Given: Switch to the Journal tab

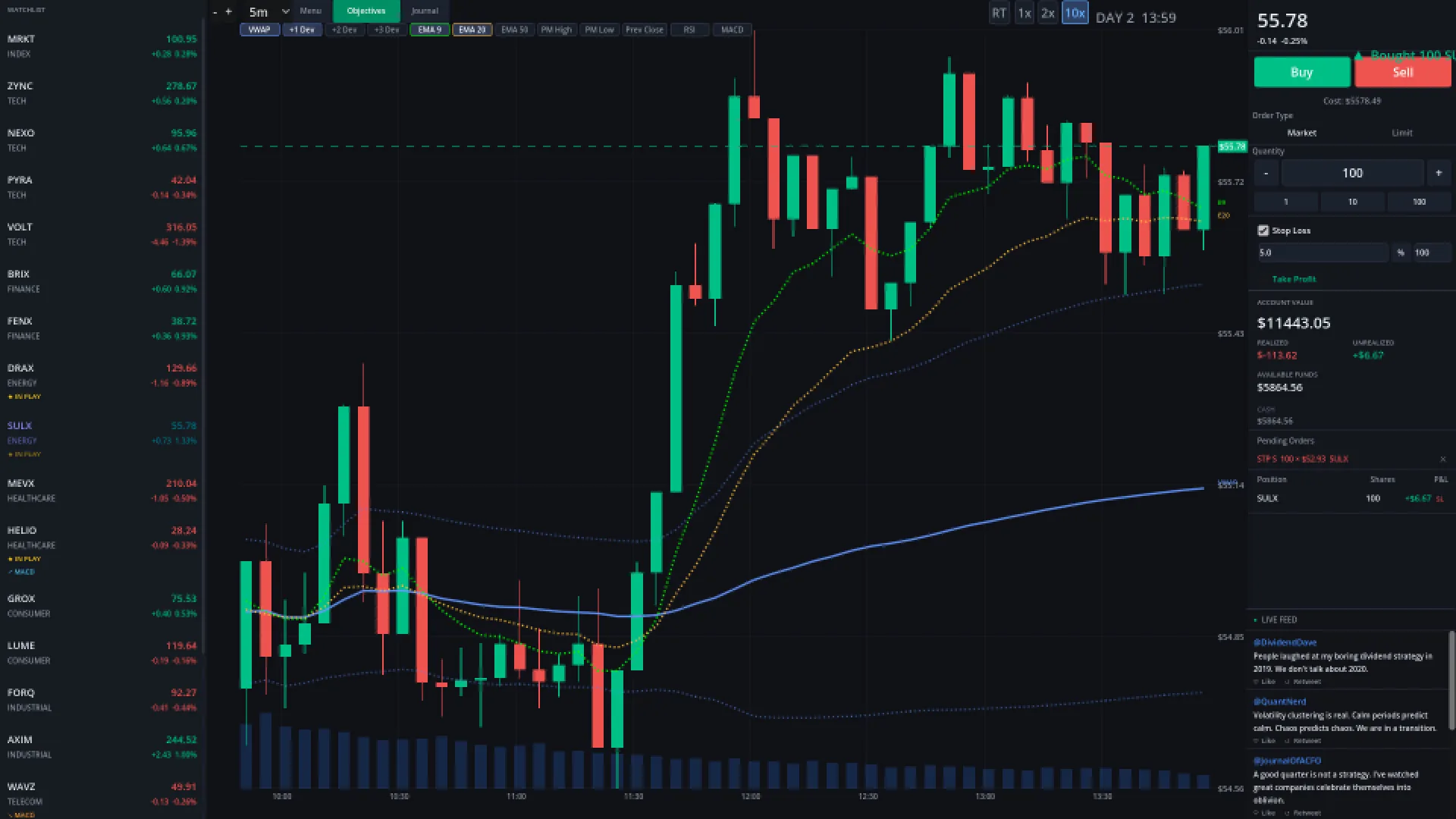Looking at the screenshot, I should pyautogui.click(x=425, y=11).
